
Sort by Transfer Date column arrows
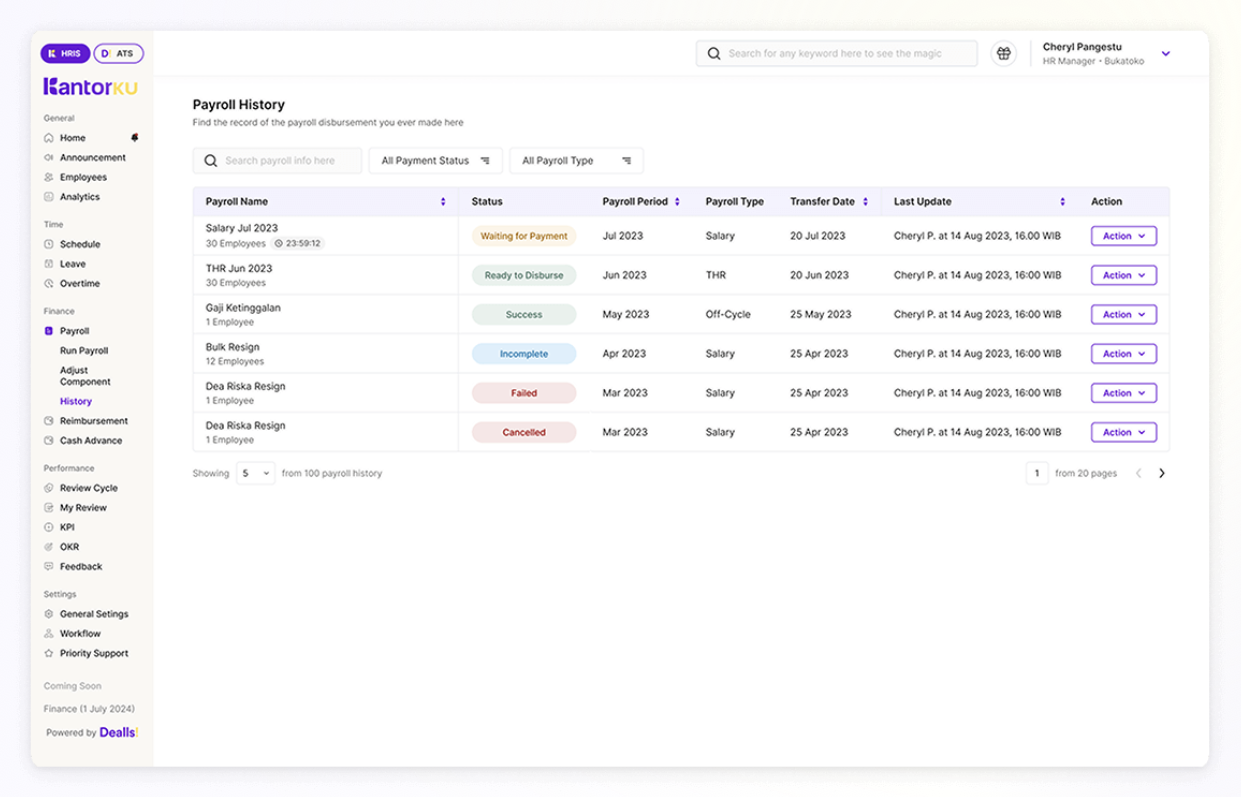click(865, 202)
